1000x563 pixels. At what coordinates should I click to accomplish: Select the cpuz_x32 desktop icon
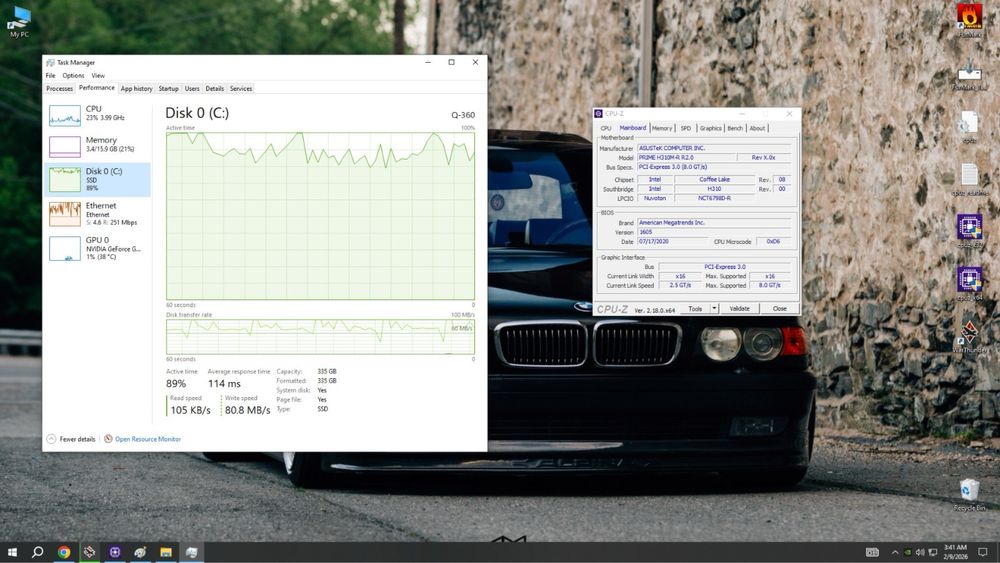(x=969, y=231)
